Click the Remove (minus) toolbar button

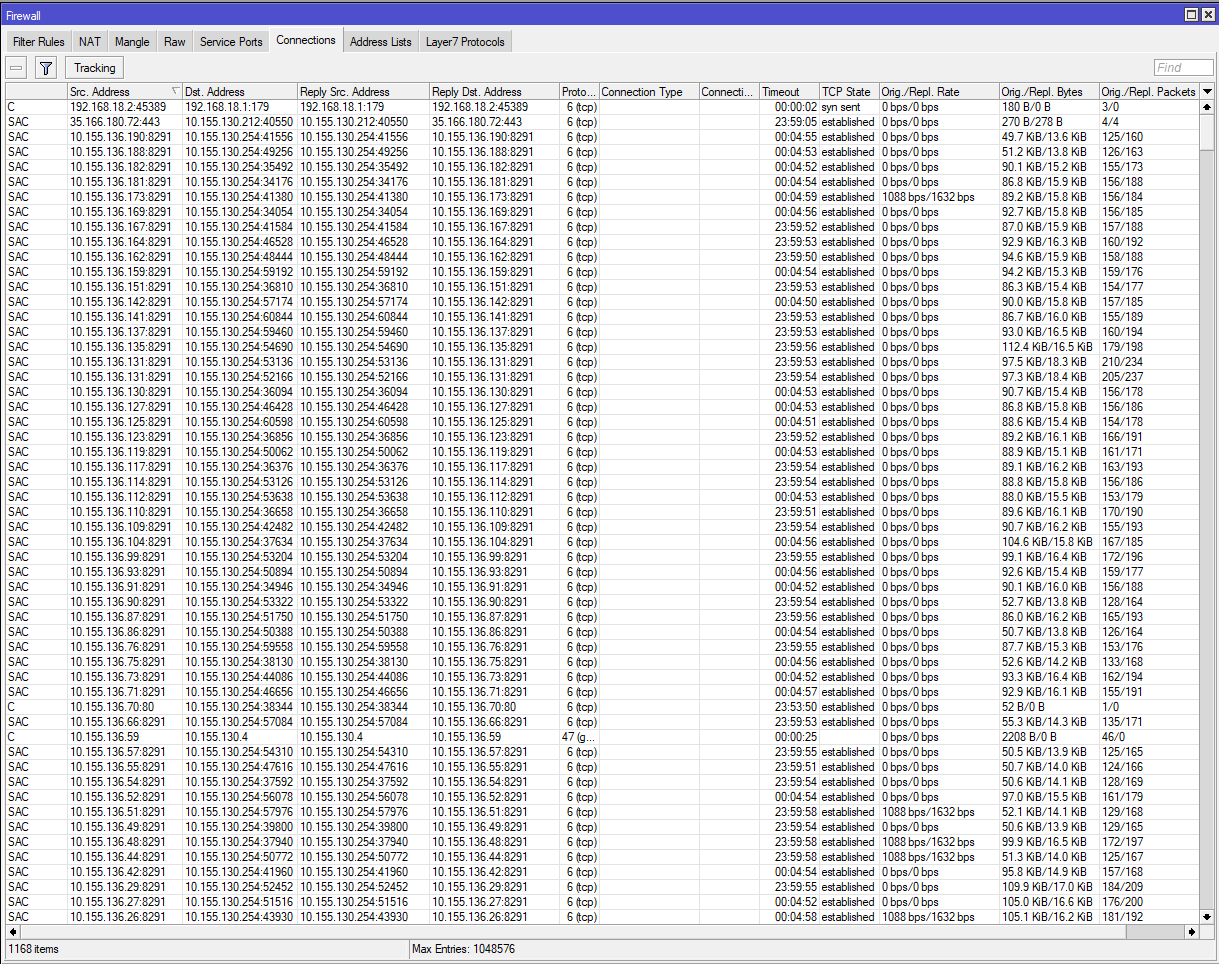tap(16, 68)
